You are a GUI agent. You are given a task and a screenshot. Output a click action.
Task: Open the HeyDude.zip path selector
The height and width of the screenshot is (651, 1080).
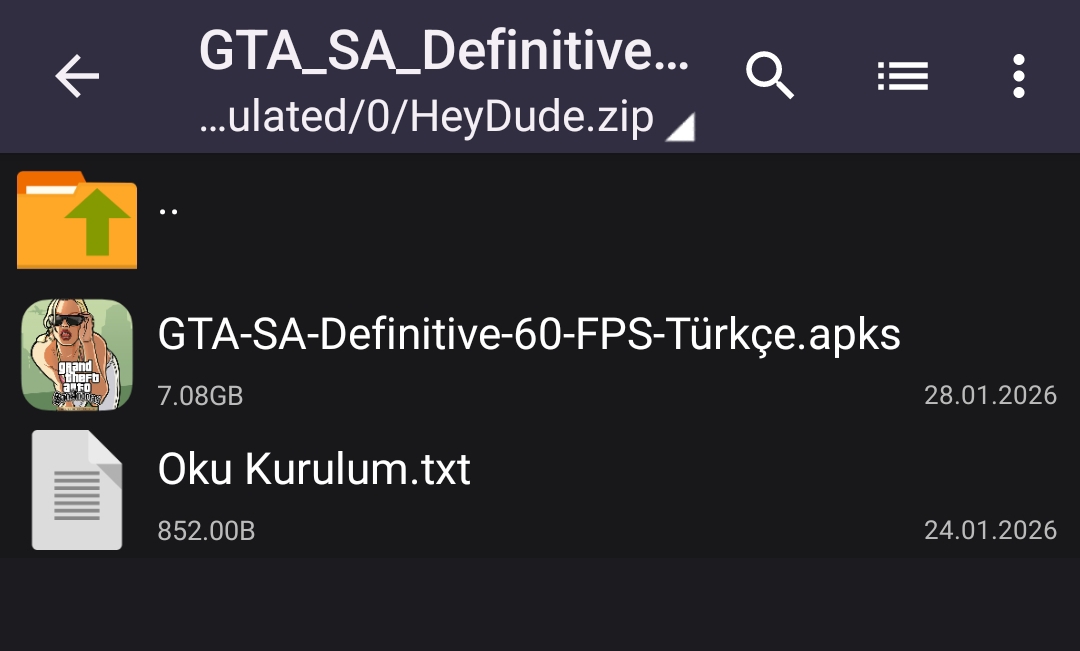tap(427, 118)
